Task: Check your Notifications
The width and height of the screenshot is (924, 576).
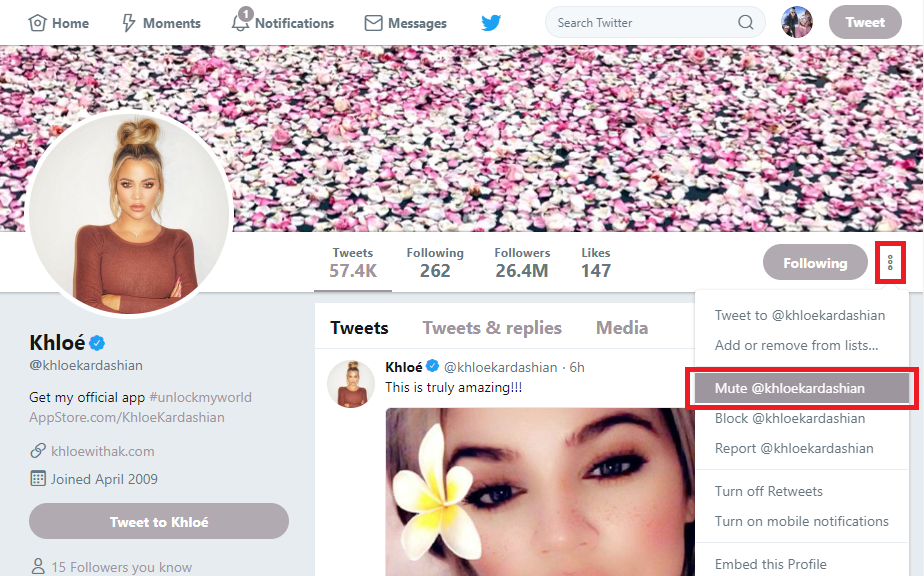Action: pyautogui.click(x=283, y=22)
